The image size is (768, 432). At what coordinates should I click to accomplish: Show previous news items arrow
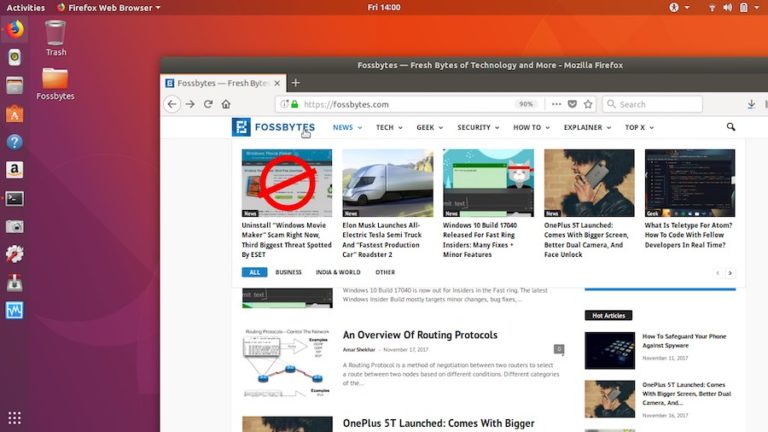point(718,273)
